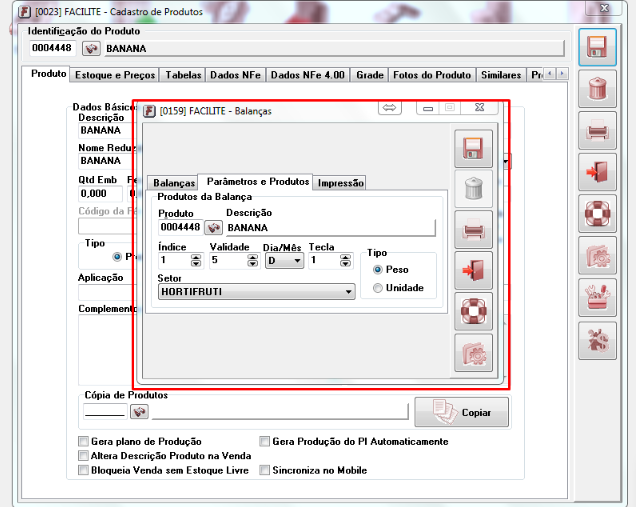
Task: Click the double-arrow icon in Balanças title bar
Action: 390,107
